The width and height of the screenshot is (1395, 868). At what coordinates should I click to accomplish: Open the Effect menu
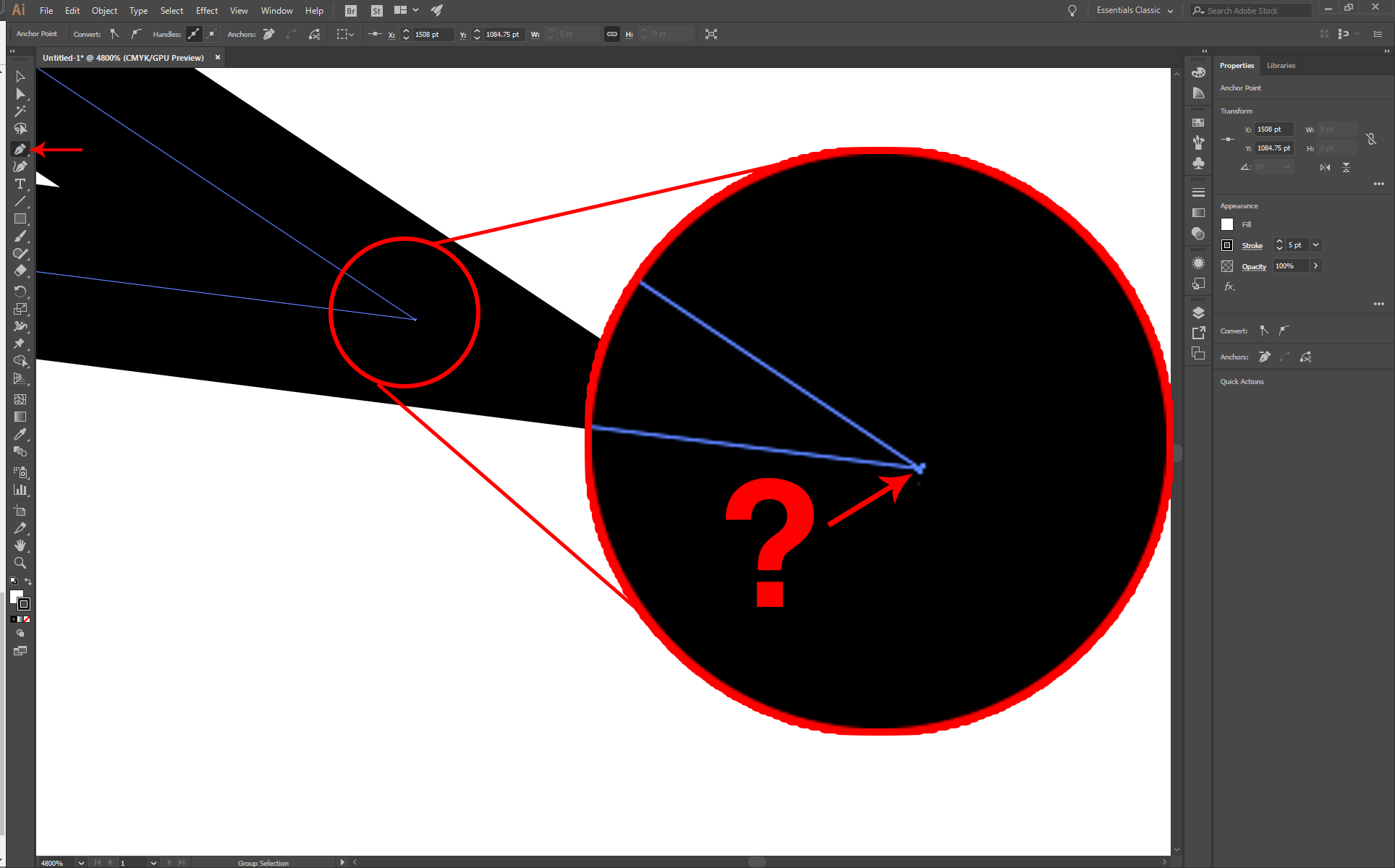pos(206,11)
